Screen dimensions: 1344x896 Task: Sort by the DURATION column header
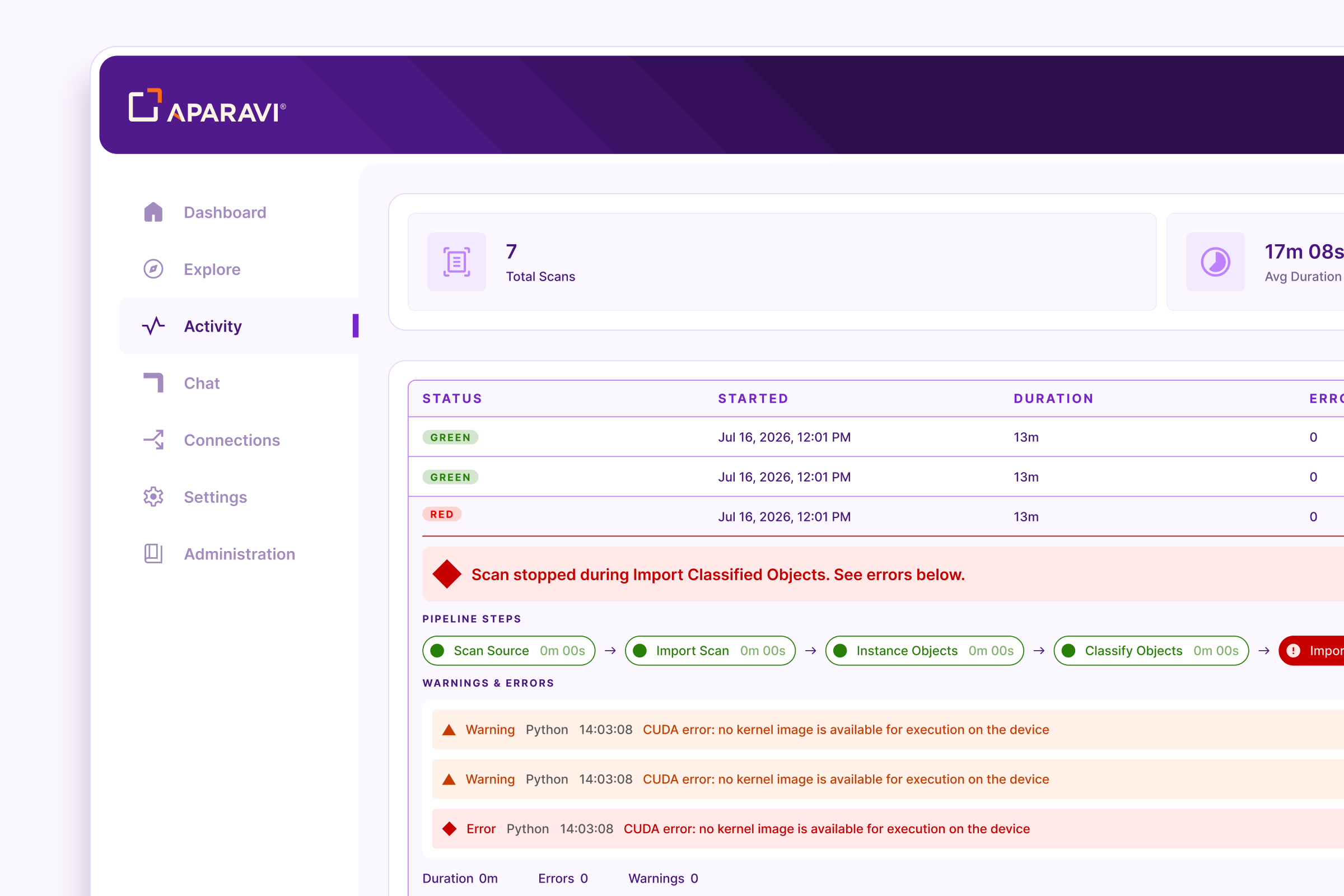(1054, 398)
